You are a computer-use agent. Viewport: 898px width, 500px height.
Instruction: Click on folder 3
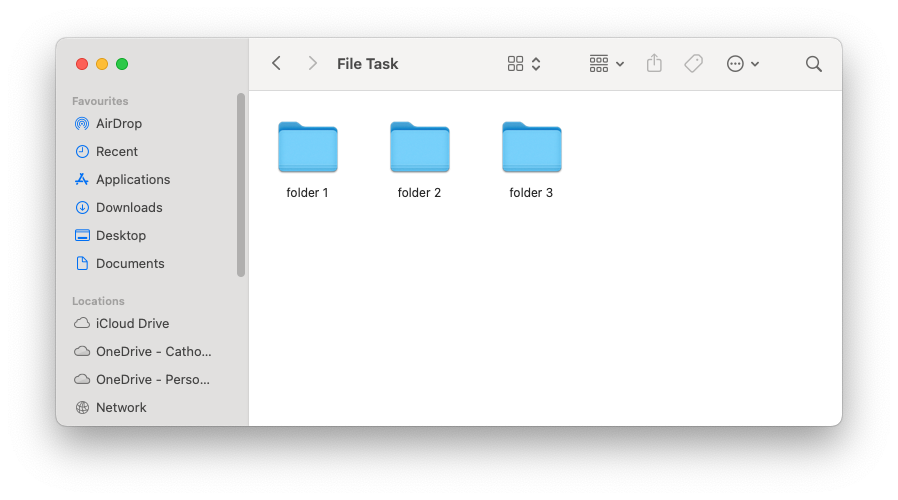coord(532,148)
